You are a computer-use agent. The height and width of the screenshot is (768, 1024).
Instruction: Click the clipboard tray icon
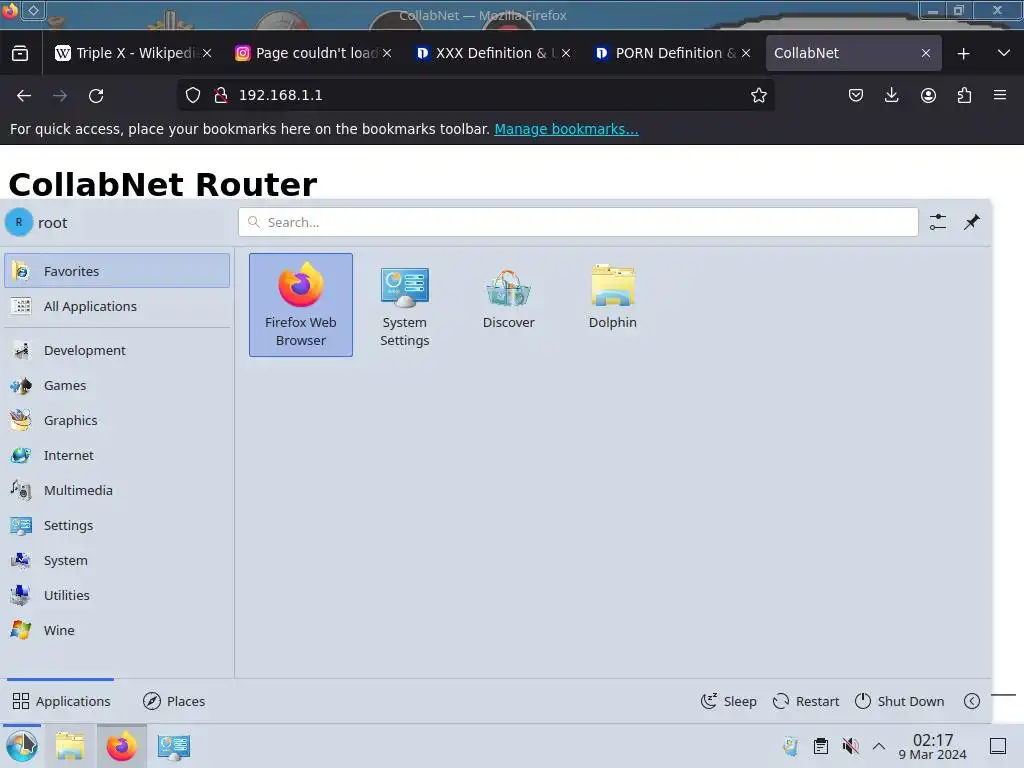(x=821, y=746)
